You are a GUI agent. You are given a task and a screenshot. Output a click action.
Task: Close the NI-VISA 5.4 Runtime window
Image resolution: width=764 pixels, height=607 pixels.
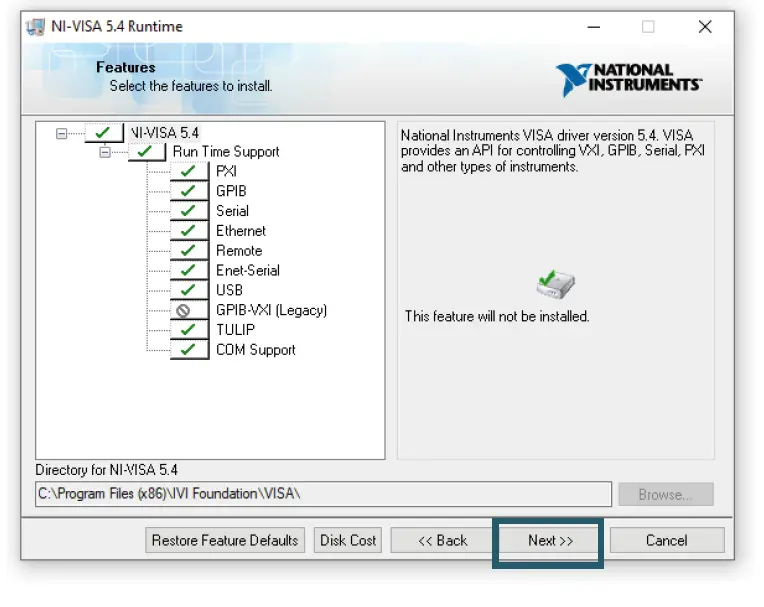705,27
